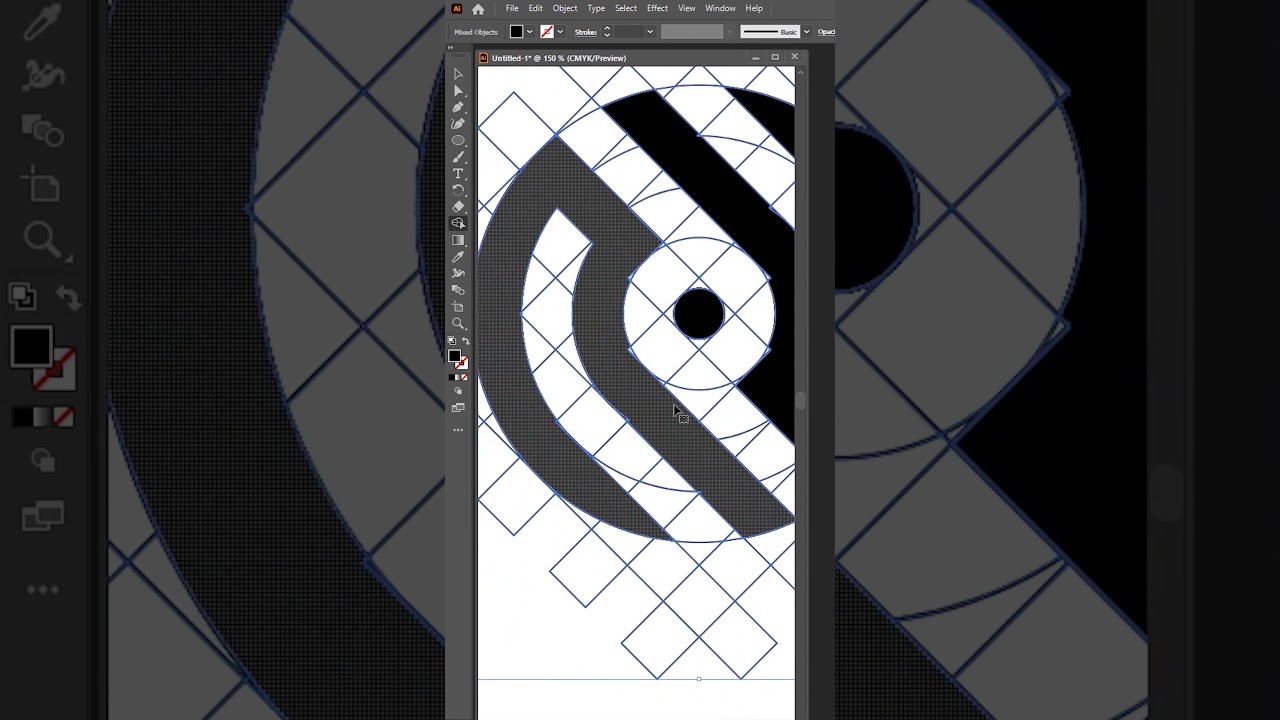Click the stroke weight input field
The image size is (1280, 720).
pos(629,32)
